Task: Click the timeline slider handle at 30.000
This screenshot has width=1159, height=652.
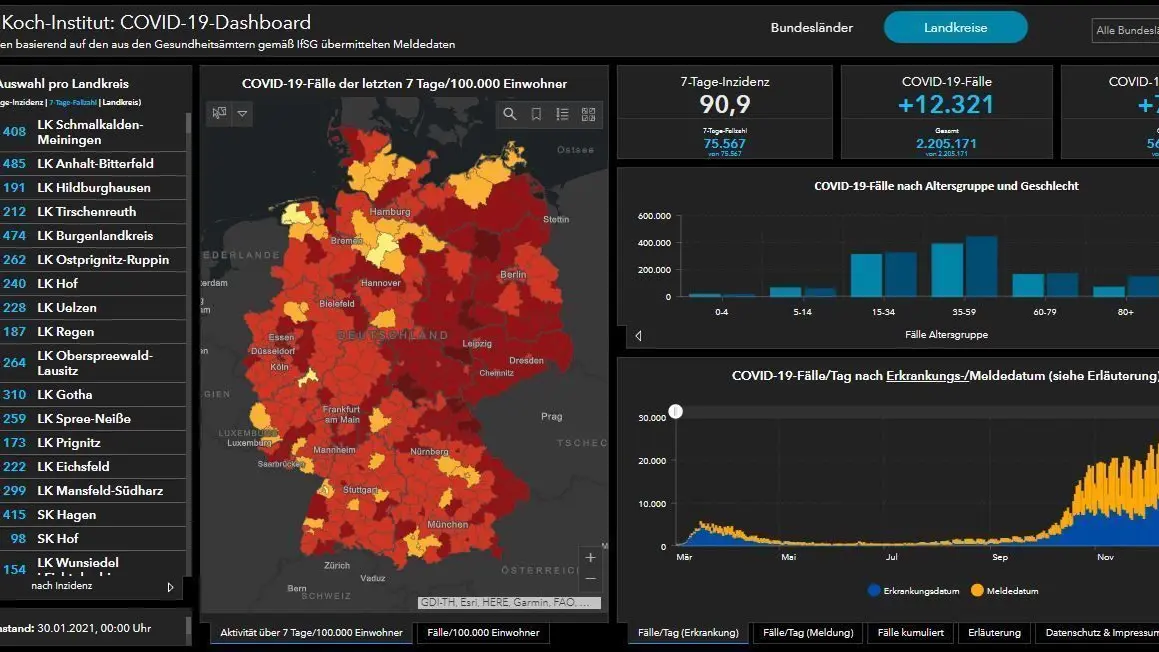Action: click(x=676, y=411)
